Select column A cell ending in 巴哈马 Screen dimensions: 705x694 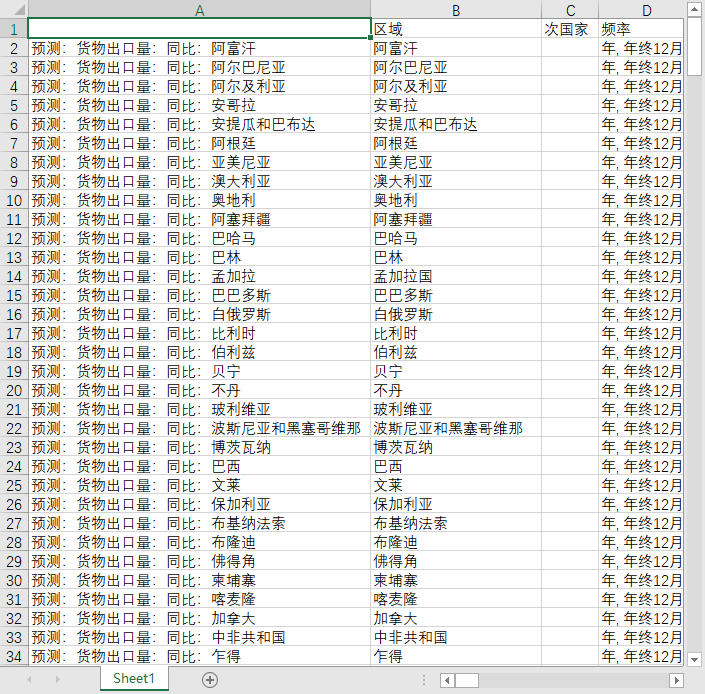click(x=199, y=238)
